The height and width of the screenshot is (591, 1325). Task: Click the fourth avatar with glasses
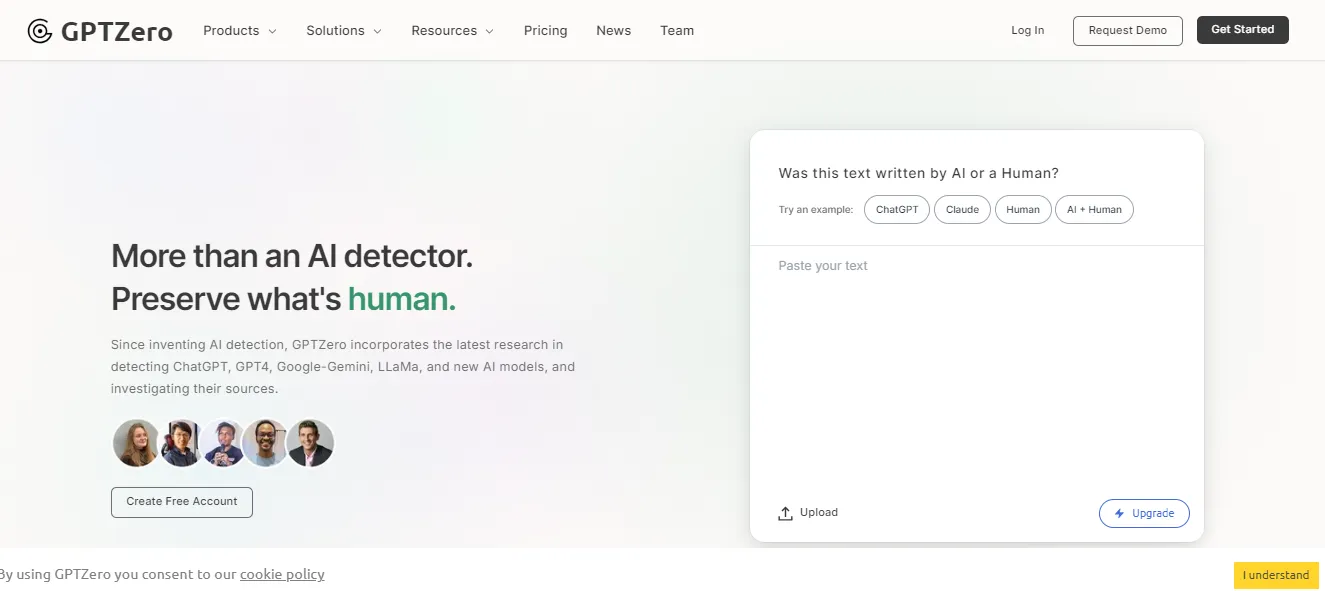click(266, 443)
